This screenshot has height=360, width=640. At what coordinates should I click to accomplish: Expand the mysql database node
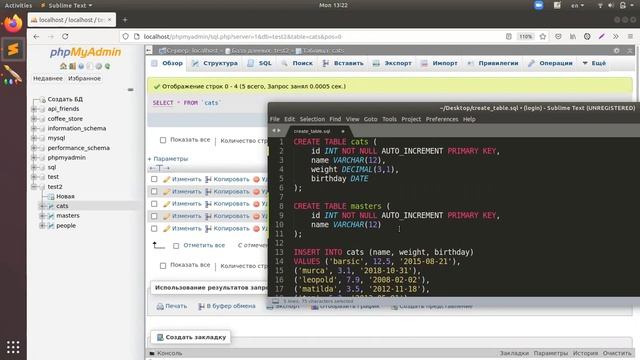pyautogui.click(x=34, y=138)
